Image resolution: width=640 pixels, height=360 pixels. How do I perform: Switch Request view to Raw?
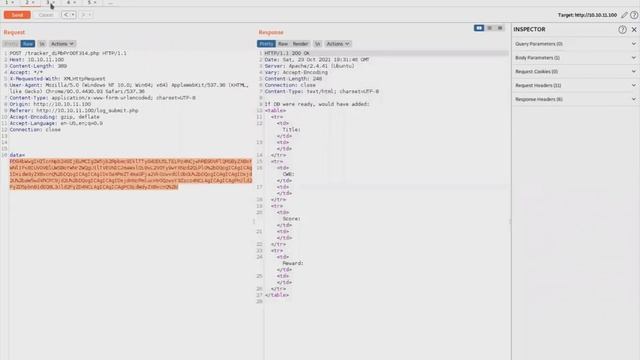28,44
